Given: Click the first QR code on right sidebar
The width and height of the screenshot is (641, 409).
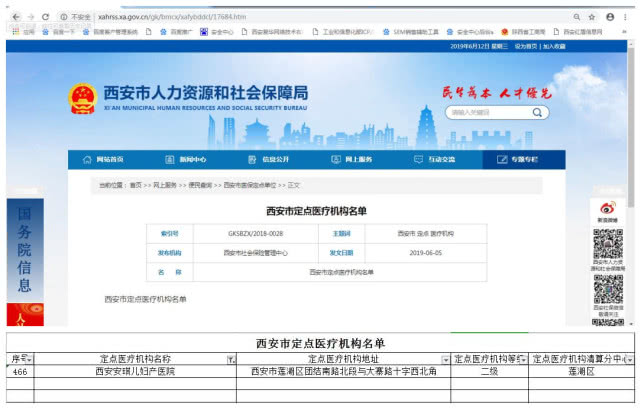Looking at the screenshot, I should (x=608, y=244).
